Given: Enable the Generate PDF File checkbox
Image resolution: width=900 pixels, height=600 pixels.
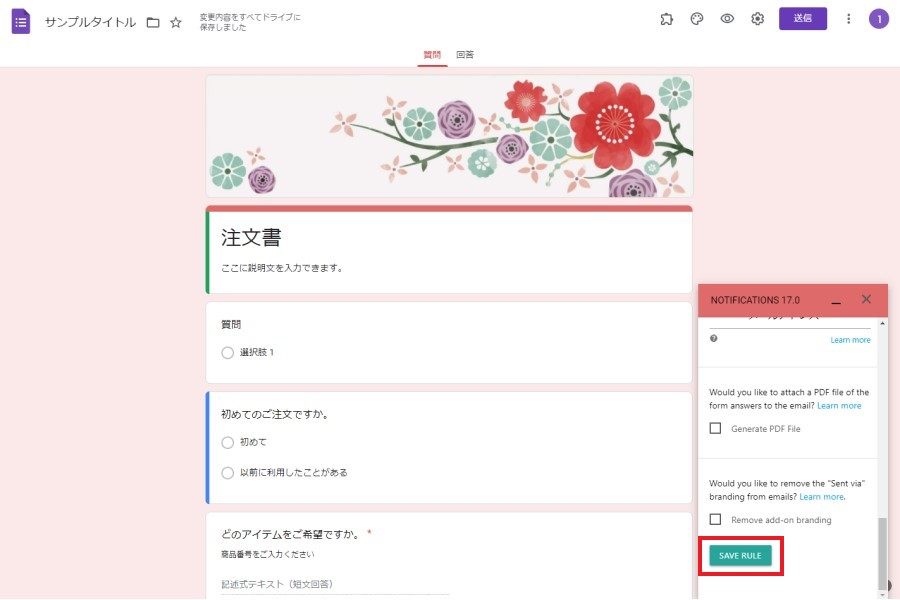Looking at the screenshot, I should click(715, 428).
